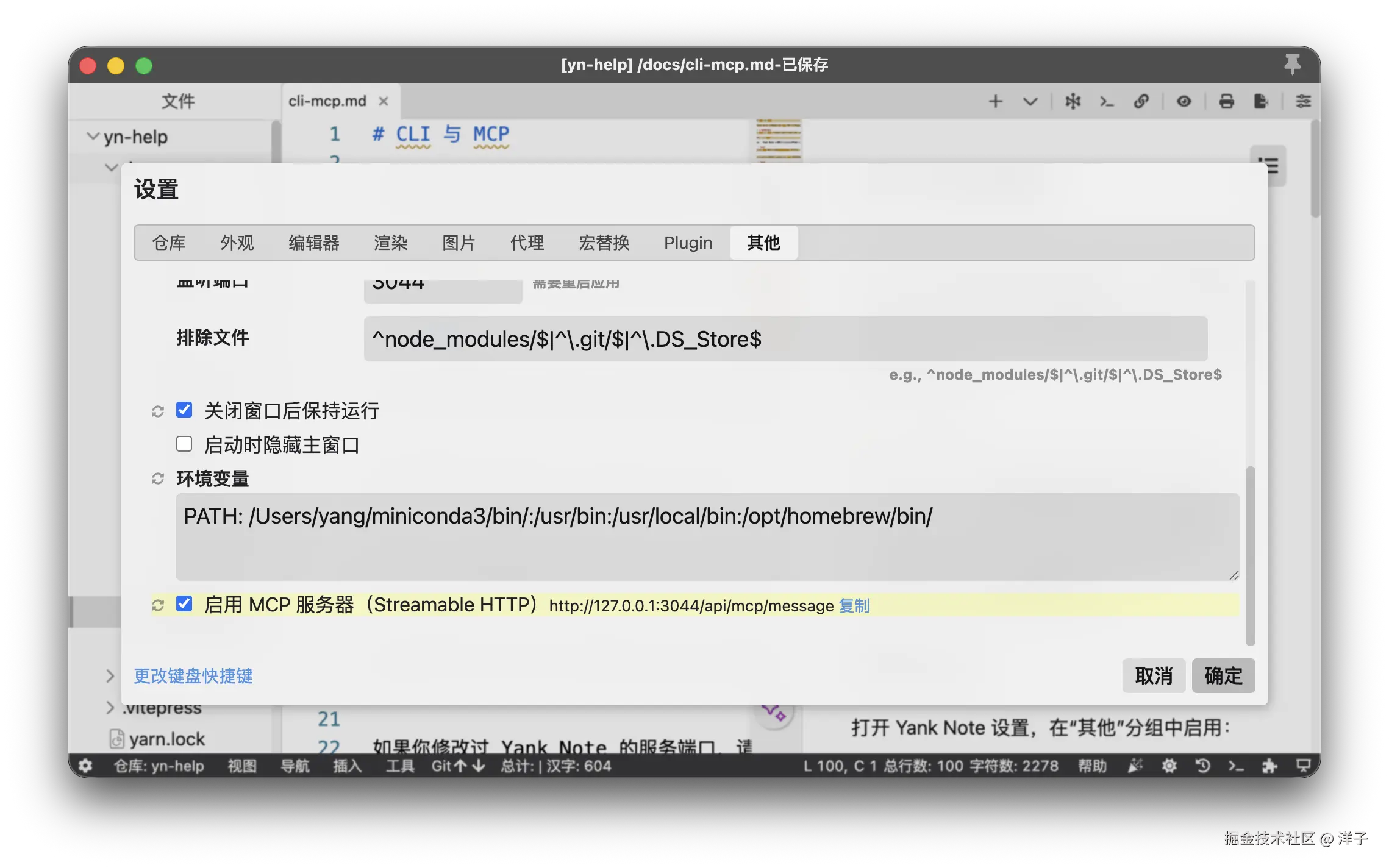Close the cli-mcp.md tab

click(383, 101)
